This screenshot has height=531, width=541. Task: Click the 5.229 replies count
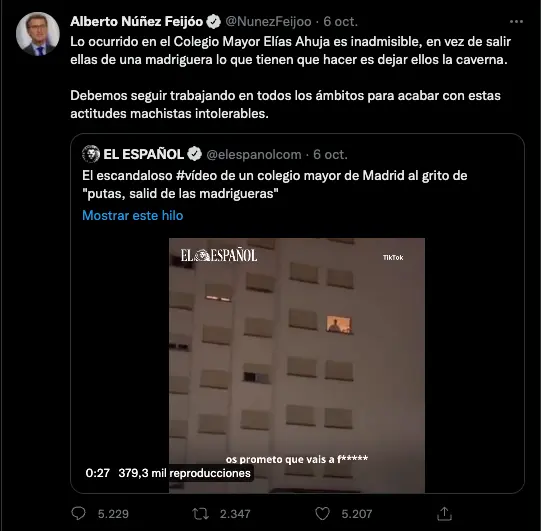[113, 514]
